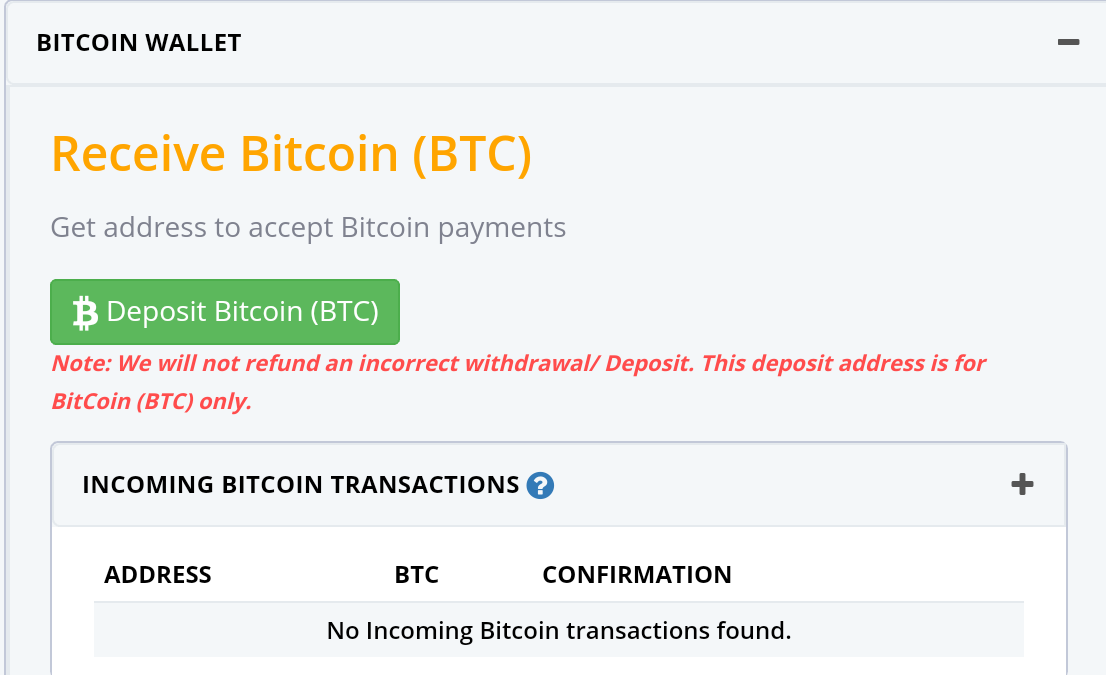Click the red 'Note:' label
This screenshot has width=1106, height=675.
[x=77, y=363]
